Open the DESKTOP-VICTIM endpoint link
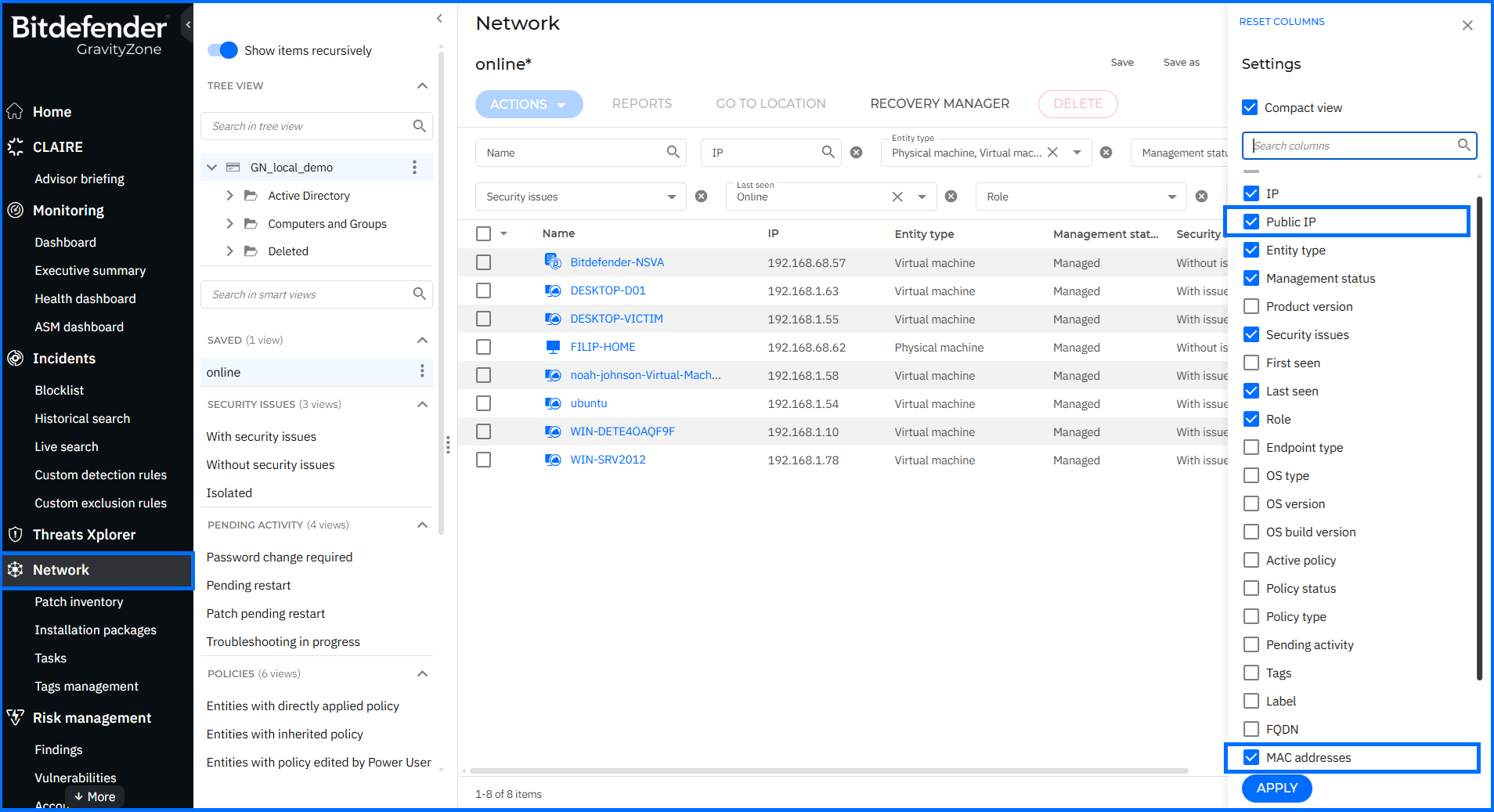Screen dimensions: 1494x812 click(x=616, y=319)
